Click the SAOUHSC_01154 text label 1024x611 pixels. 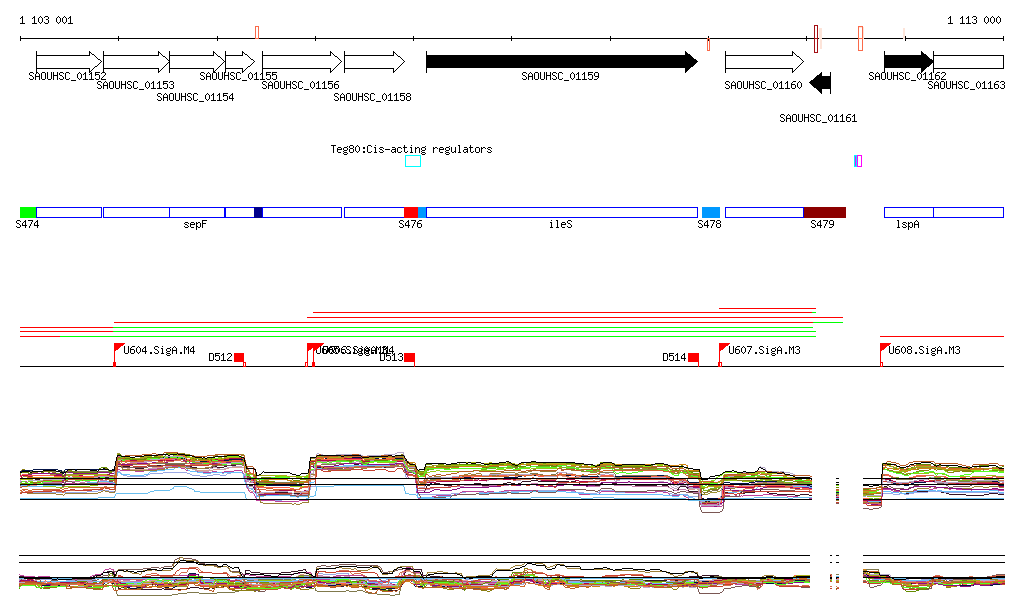click(195, 97)
